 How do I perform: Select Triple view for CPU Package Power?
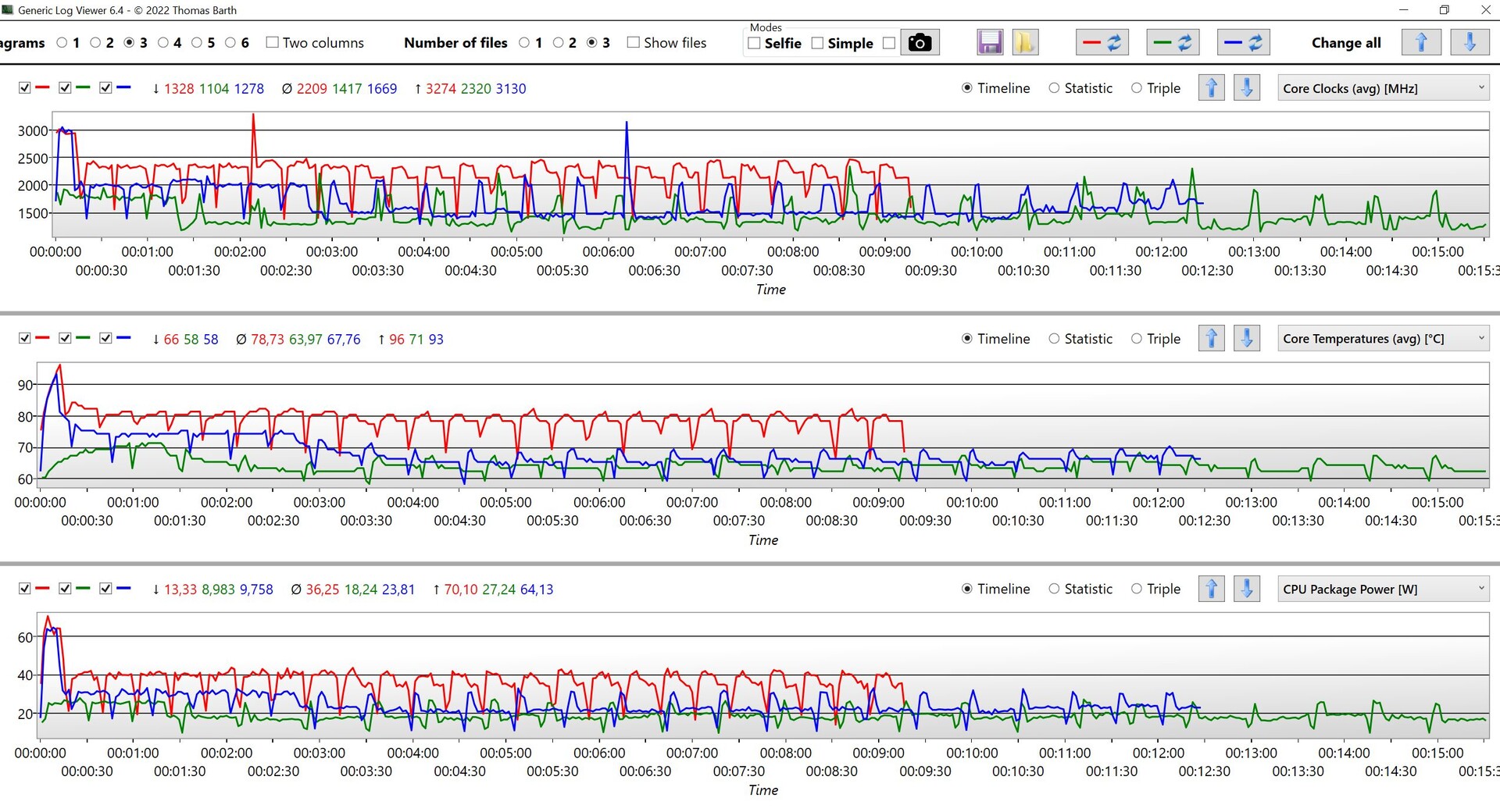pos(1137,589)
